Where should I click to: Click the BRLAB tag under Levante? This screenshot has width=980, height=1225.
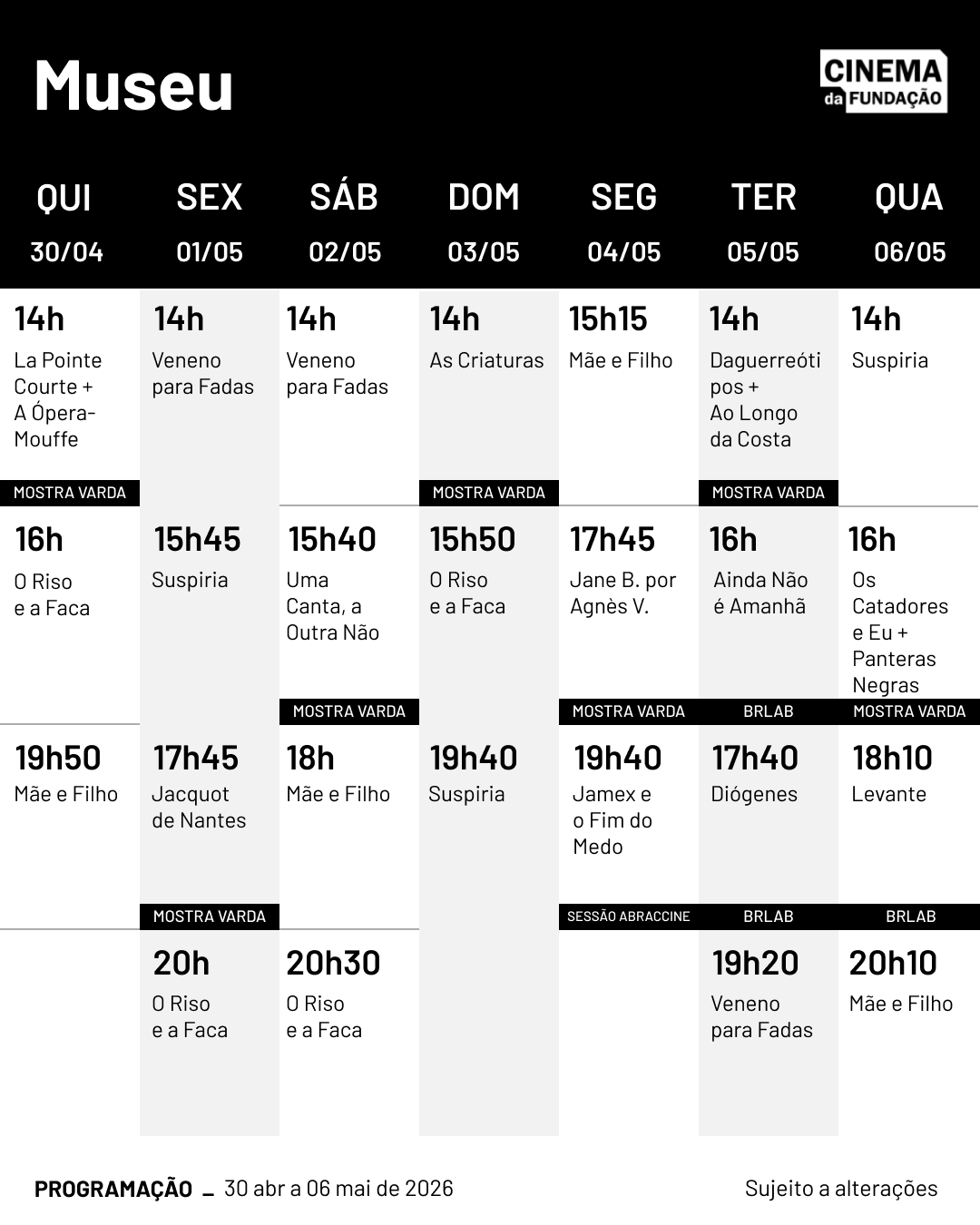click(x=910, y=916)
